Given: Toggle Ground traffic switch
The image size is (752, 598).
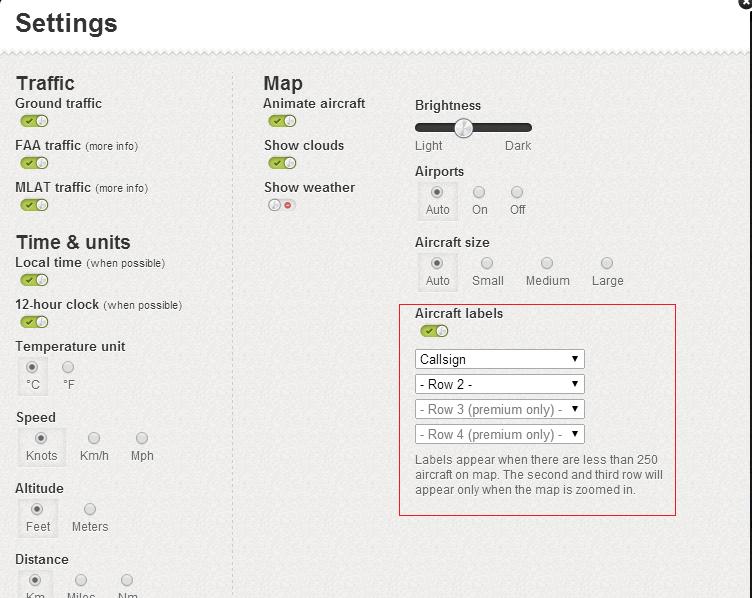Looking at the screenshot, I should pos(34,121).
